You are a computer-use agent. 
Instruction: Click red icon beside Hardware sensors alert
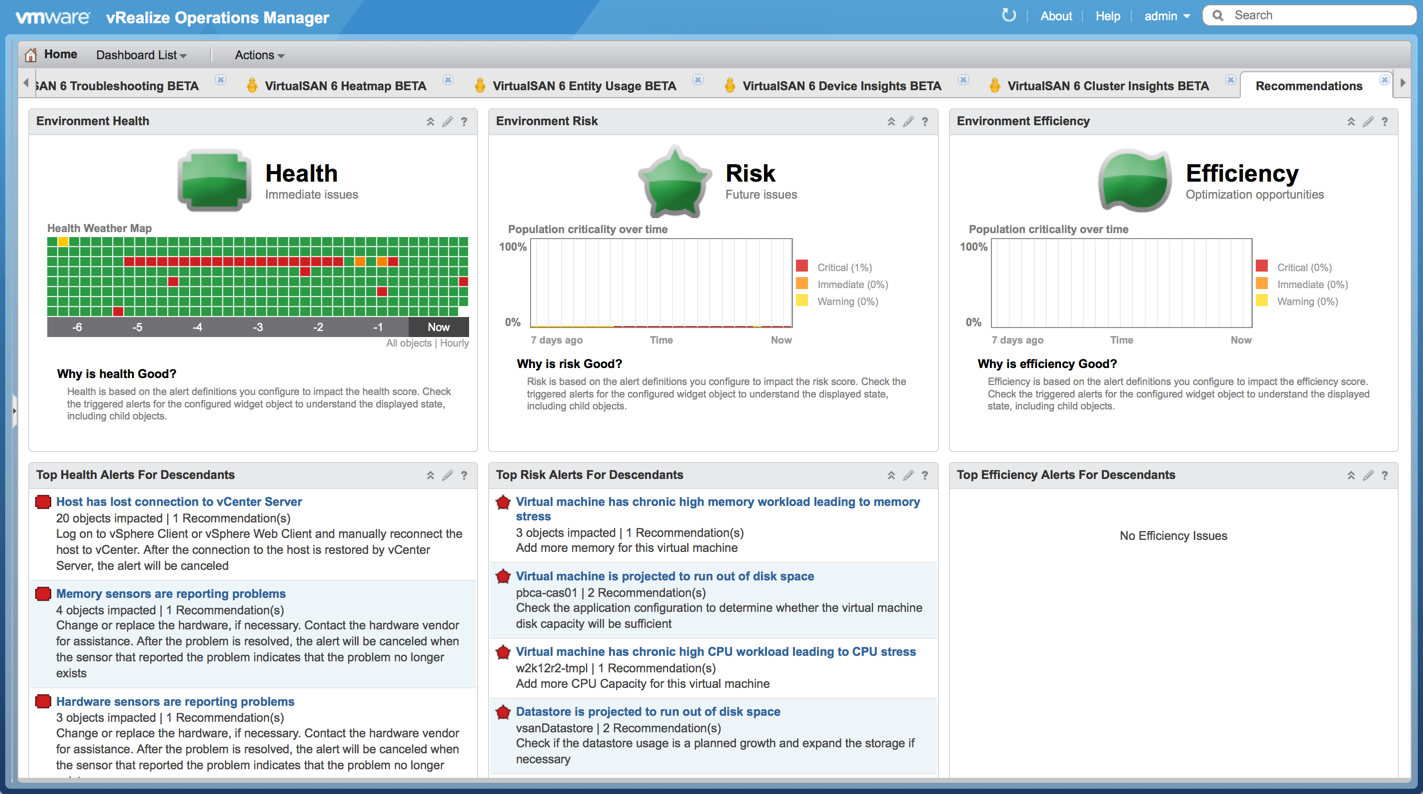tap(43, 702)
